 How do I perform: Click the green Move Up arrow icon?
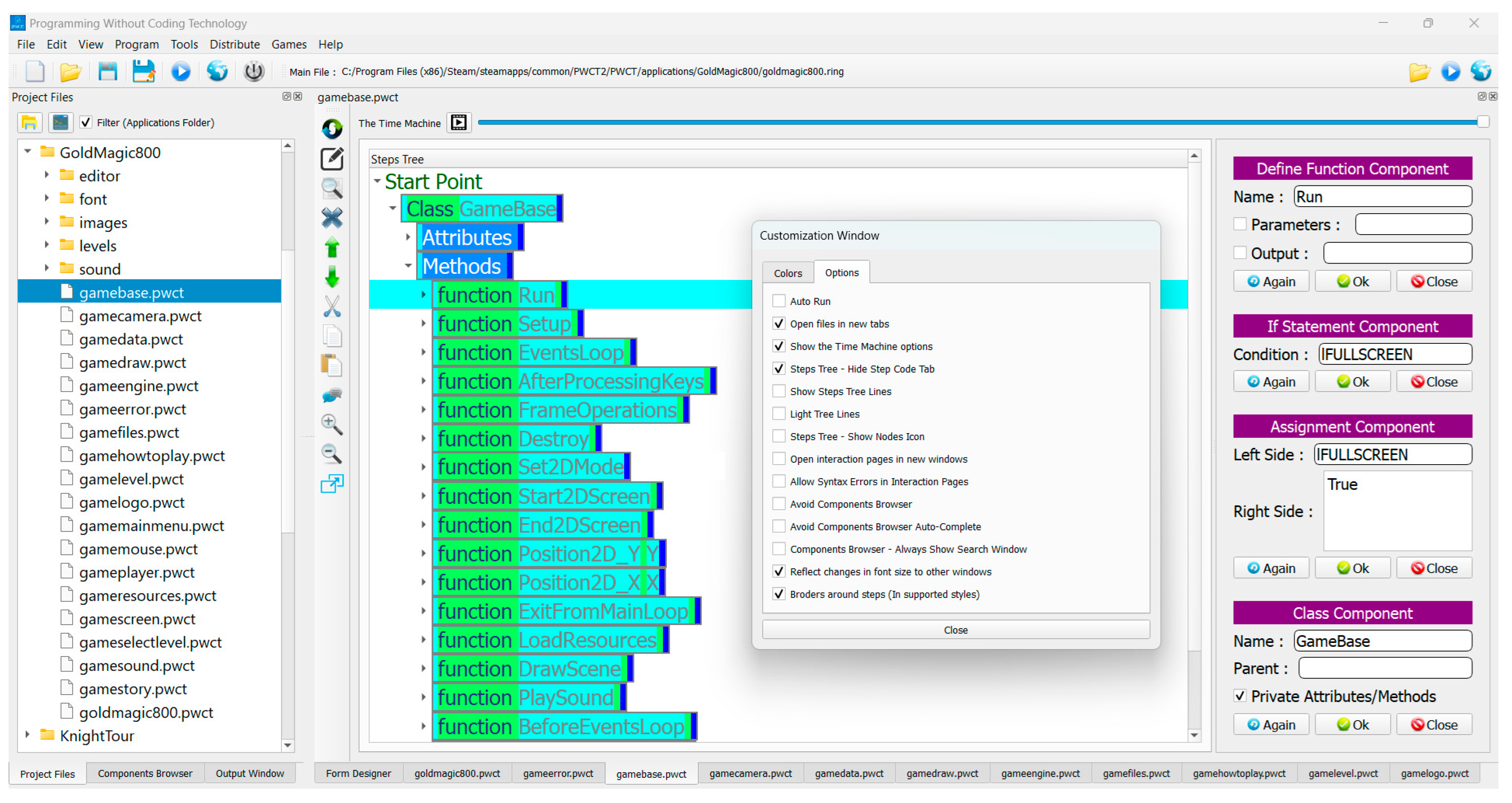click(332, 248)
